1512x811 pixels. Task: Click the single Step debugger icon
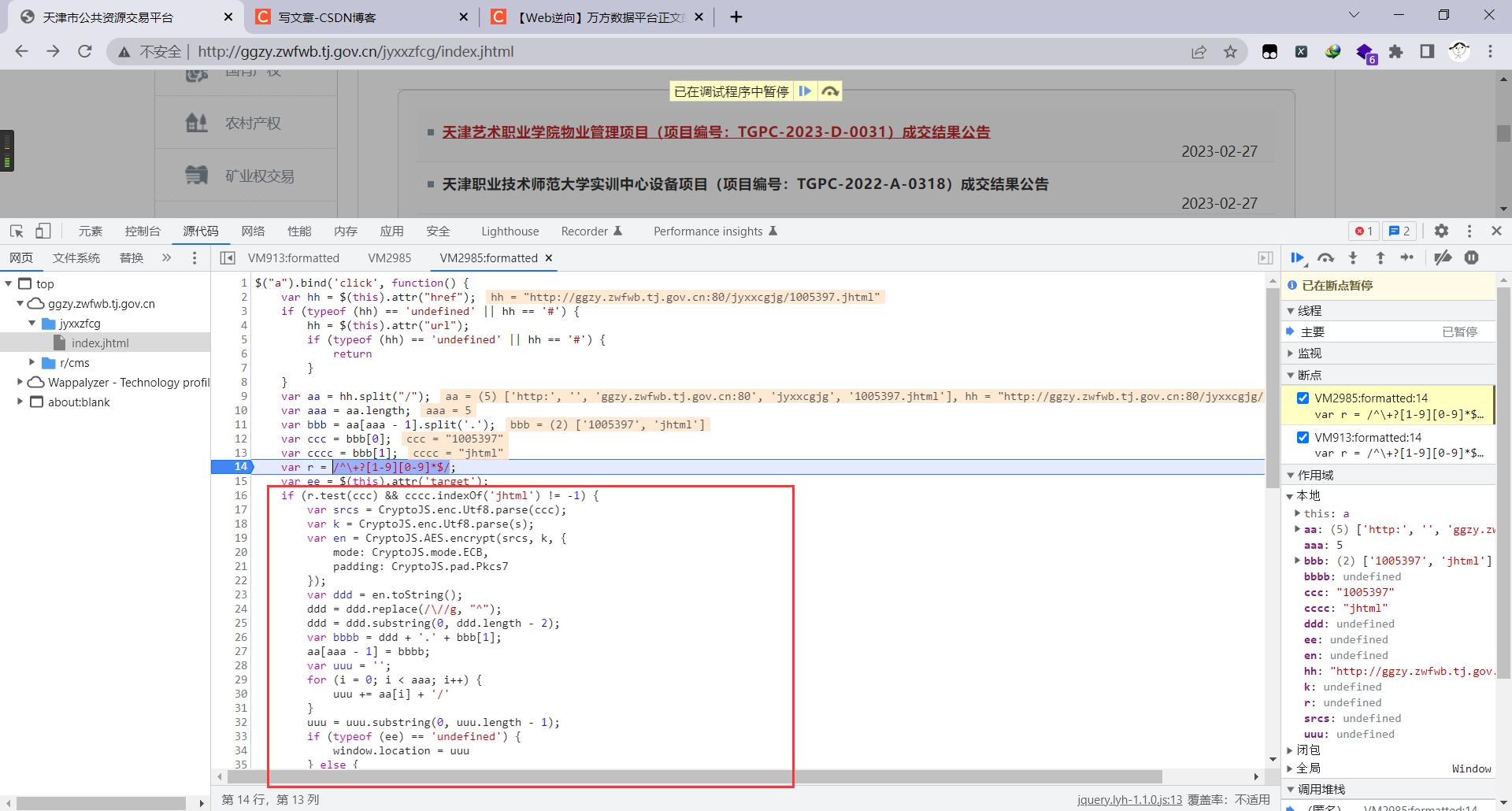(x=1407, y=257)
